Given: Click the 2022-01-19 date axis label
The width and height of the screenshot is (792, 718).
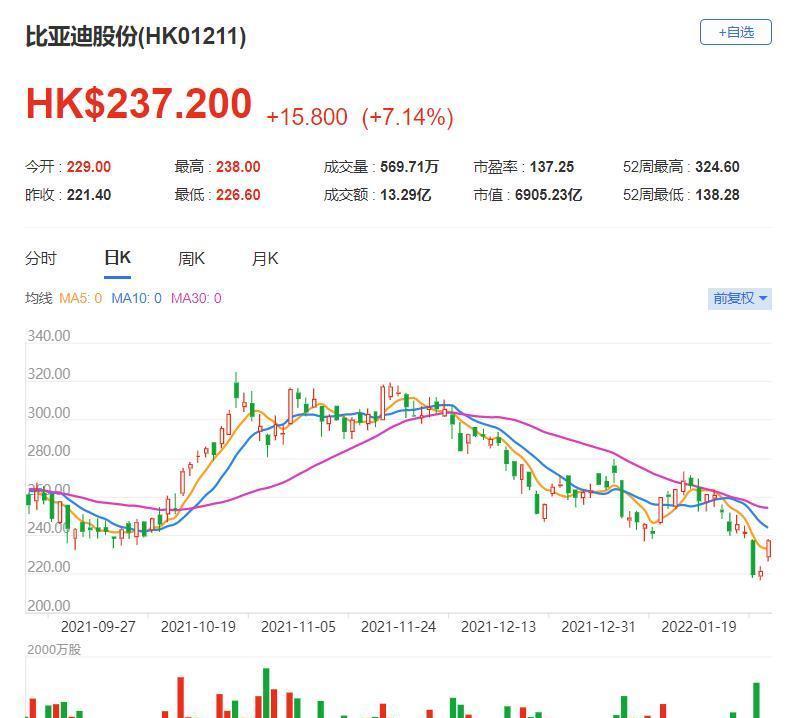Looking at the screenshot, I should pyautogui.click(x=699, y=627).
